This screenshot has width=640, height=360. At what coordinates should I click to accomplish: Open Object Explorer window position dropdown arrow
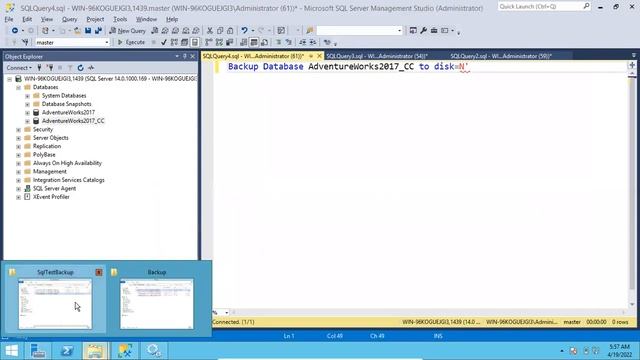(x=177, y=56)
